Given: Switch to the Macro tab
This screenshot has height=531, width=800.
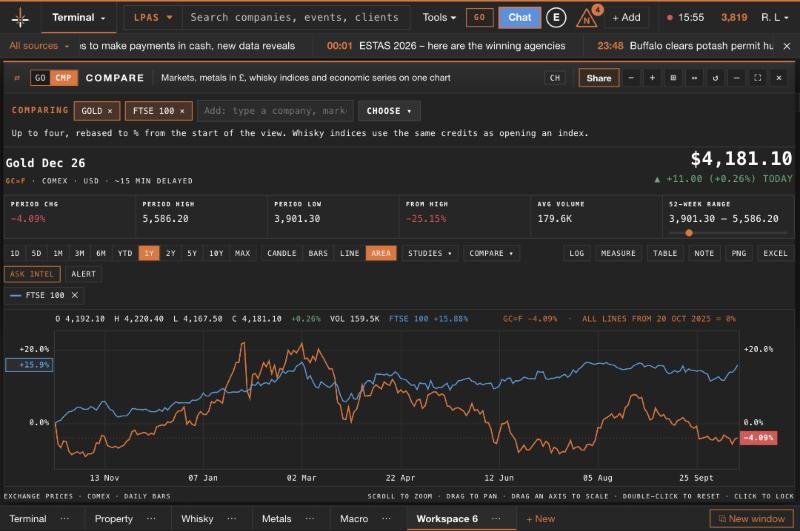Looking at the screenshot, I should (x=354, y=518).
